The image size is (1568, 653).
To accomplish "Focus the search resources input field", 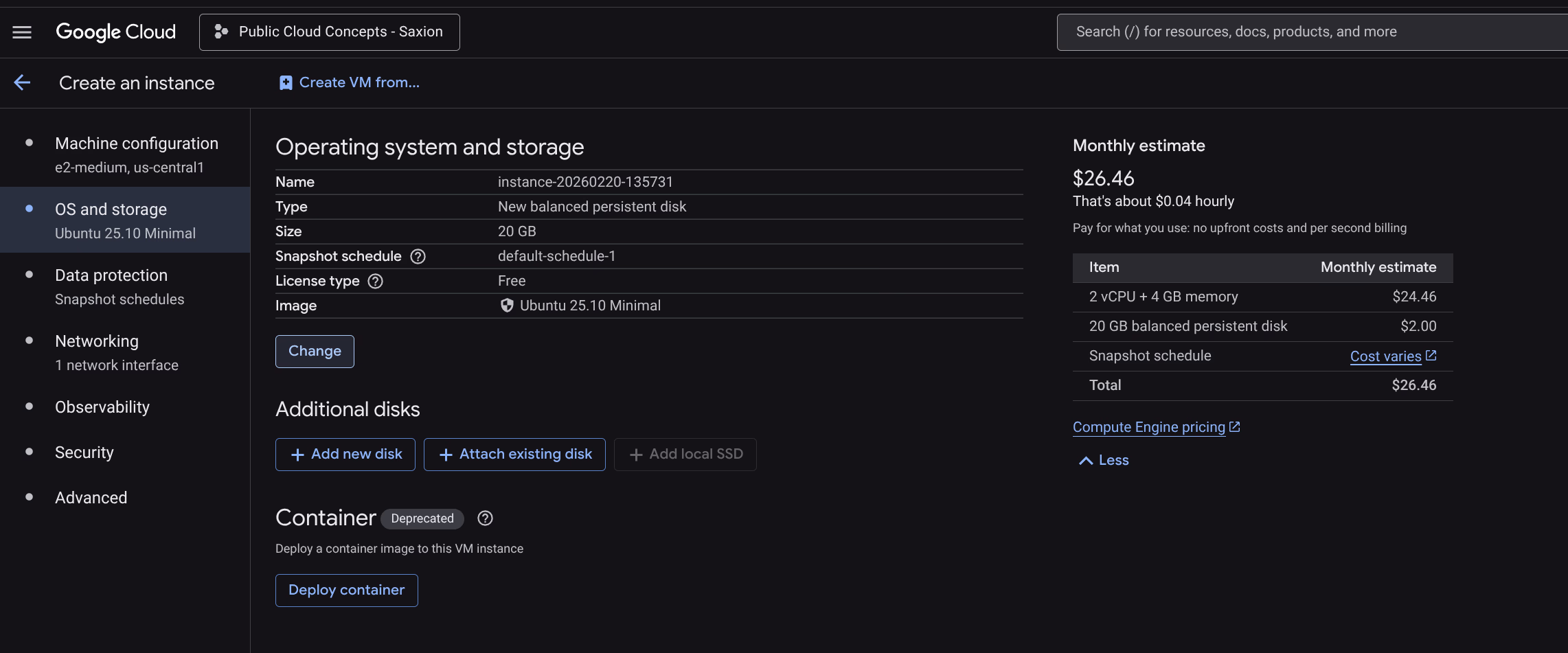I will click(1305, 32).
